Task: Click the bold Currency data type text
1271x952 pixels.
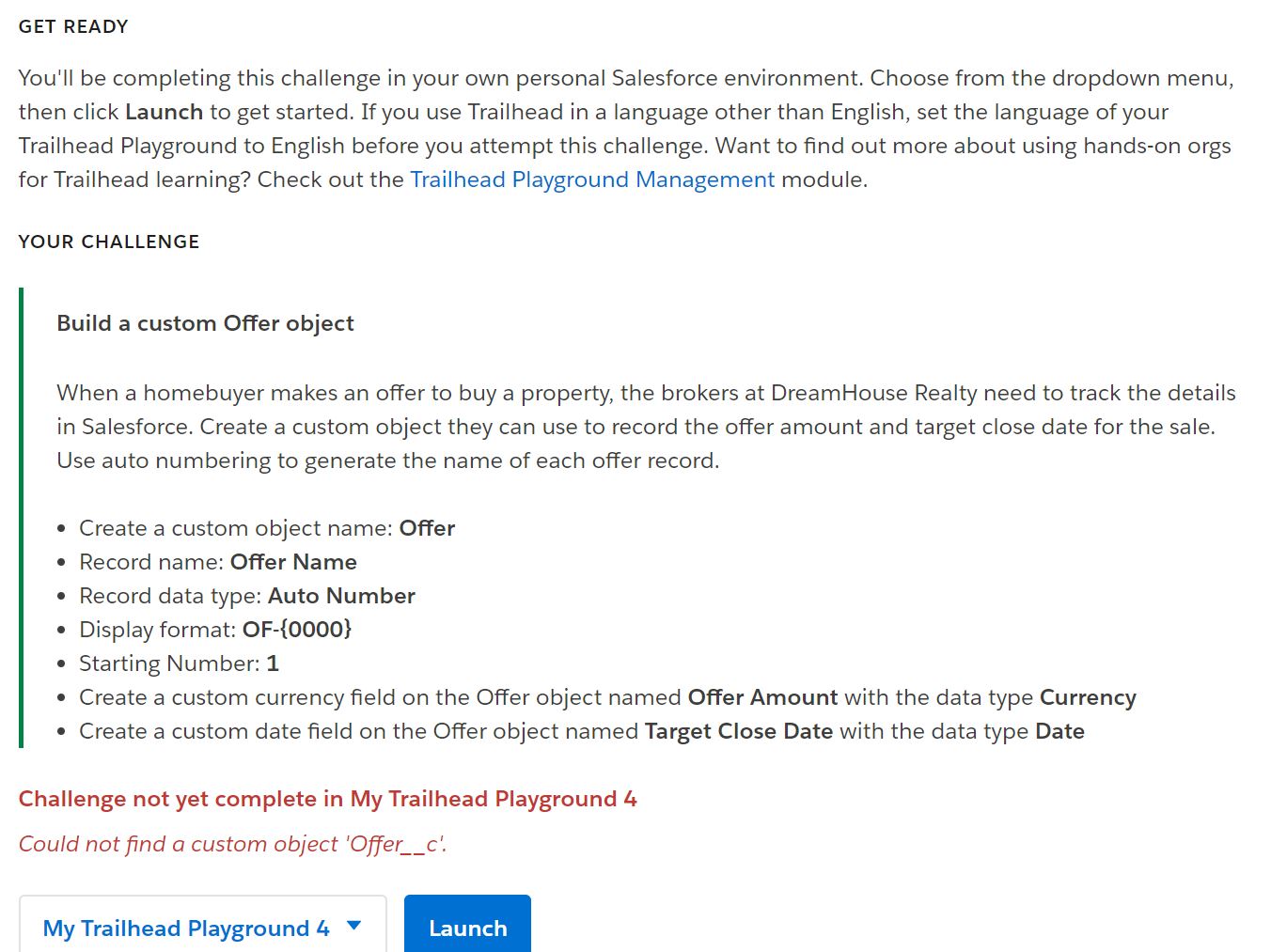Action: click(1088, 697)
